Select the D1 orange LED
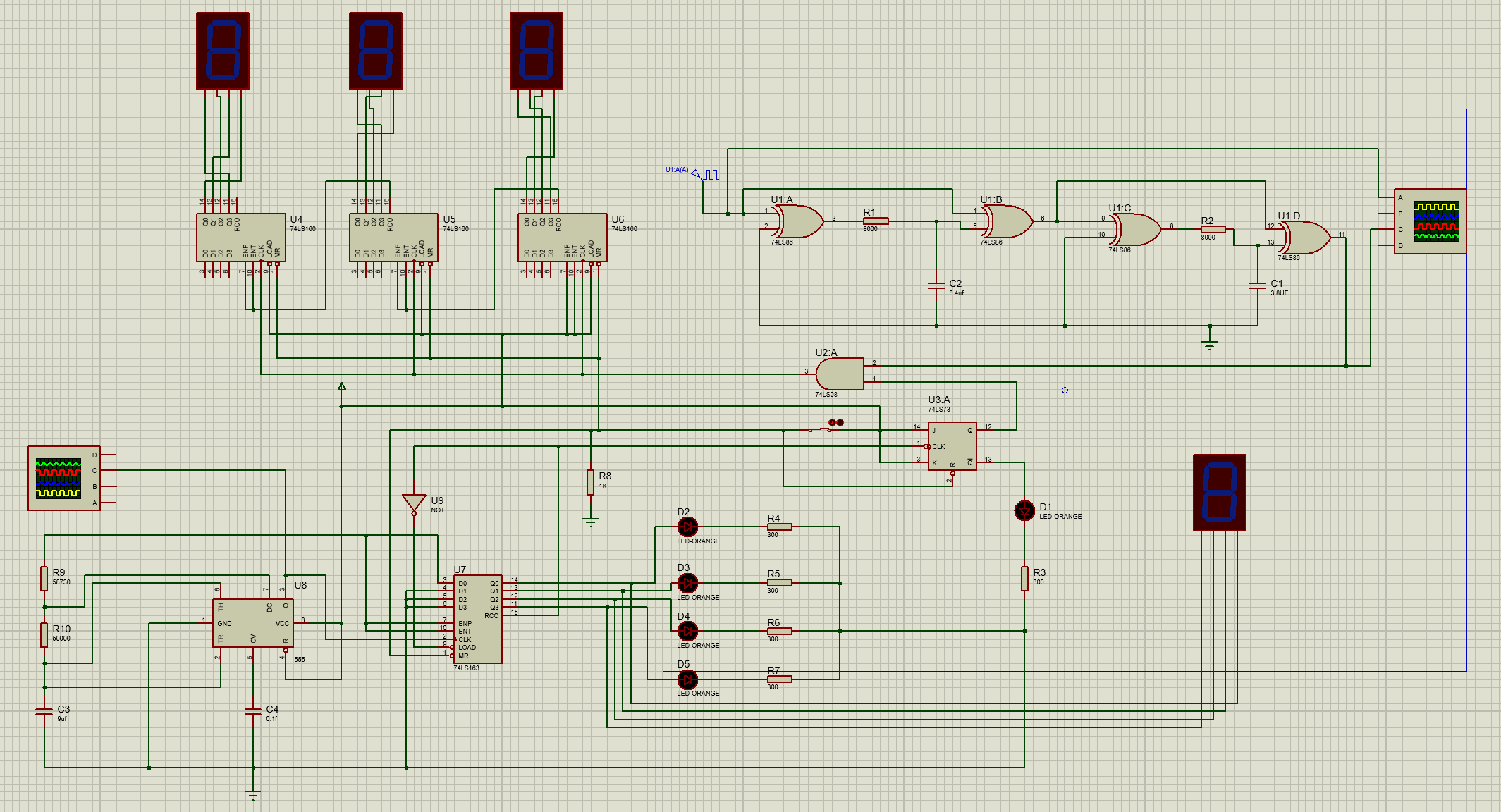Viewport: 1501px width, 812px height. pyautogui.click(x=1024, y=510)
